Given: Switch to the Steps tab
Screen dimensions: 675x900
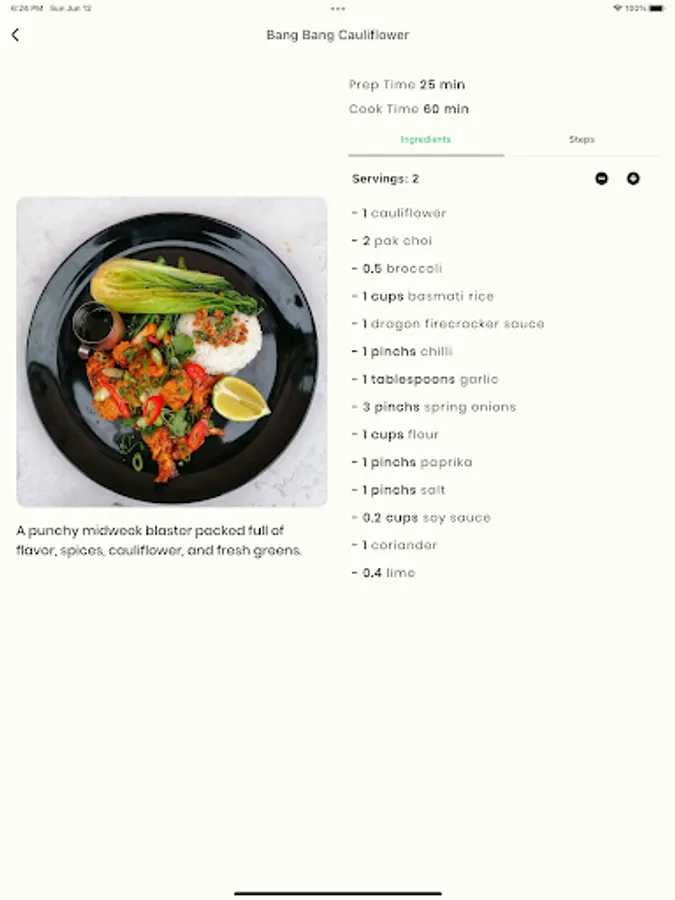Looking at the screenshot, I should tap(581, 139).
